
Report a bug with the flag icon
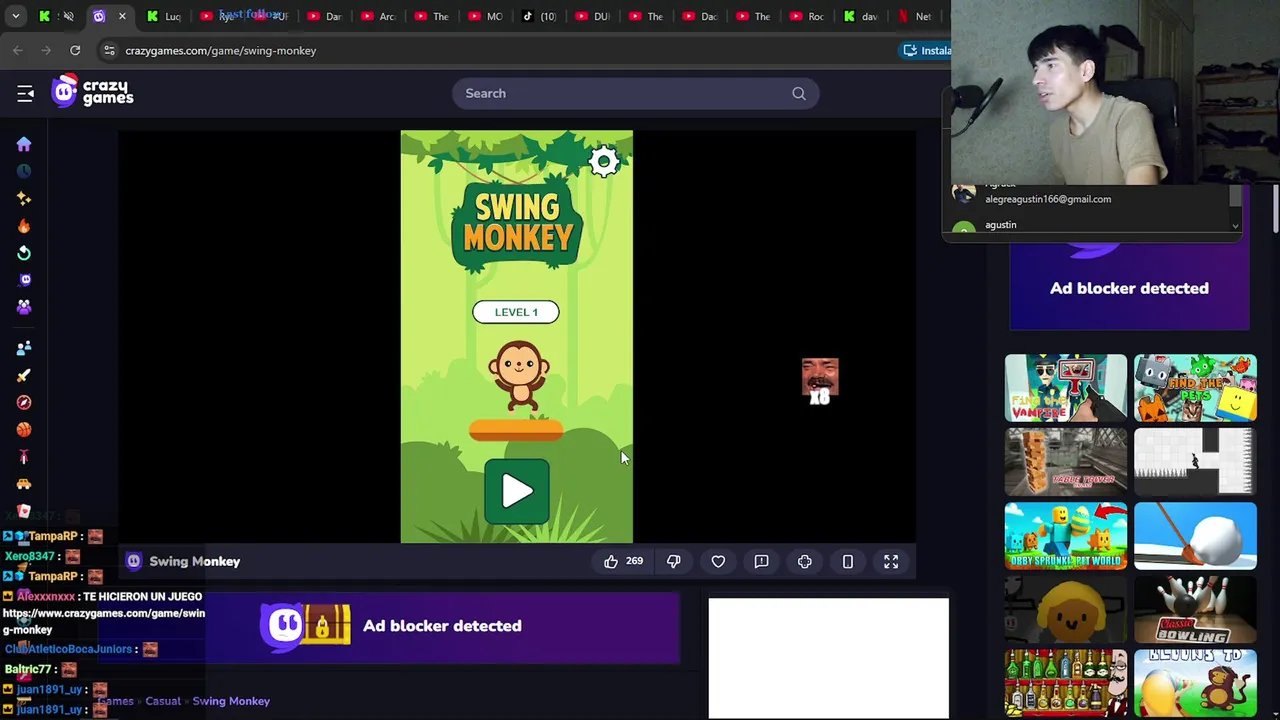click(761, 561)
